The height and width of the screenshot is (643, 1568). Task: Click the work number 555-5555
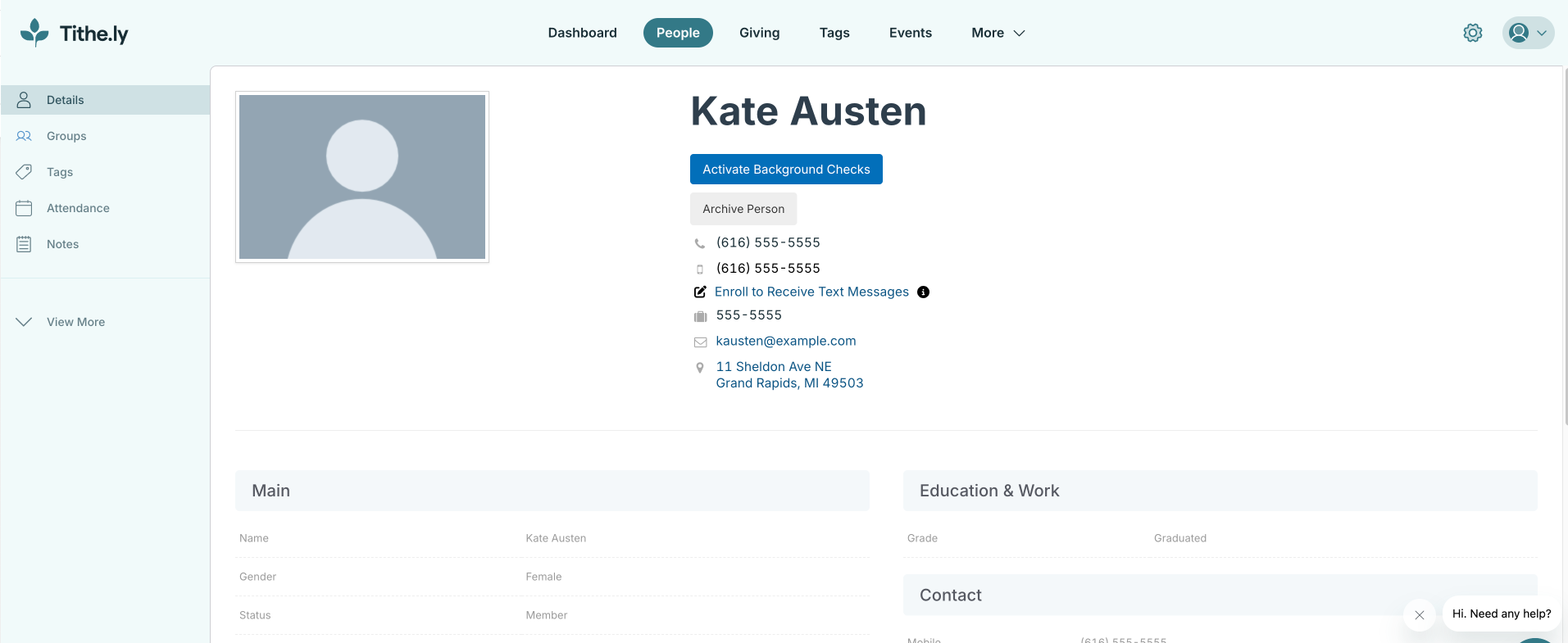(x=749, y=315)
